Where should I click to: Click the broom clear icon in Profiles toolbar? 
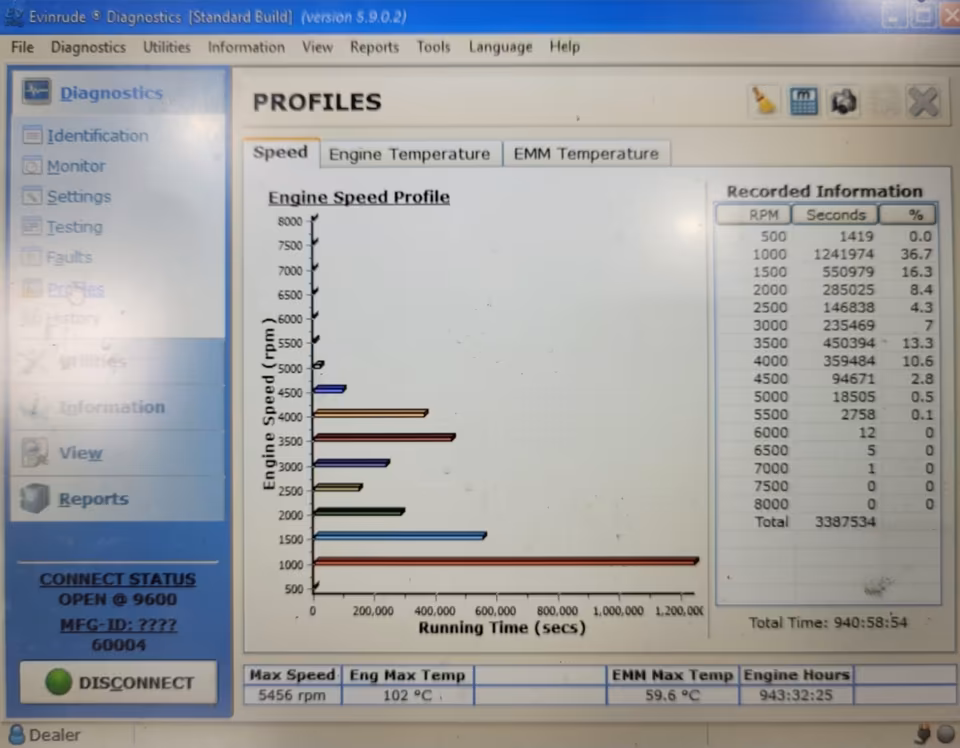click(x=763, y=101)
